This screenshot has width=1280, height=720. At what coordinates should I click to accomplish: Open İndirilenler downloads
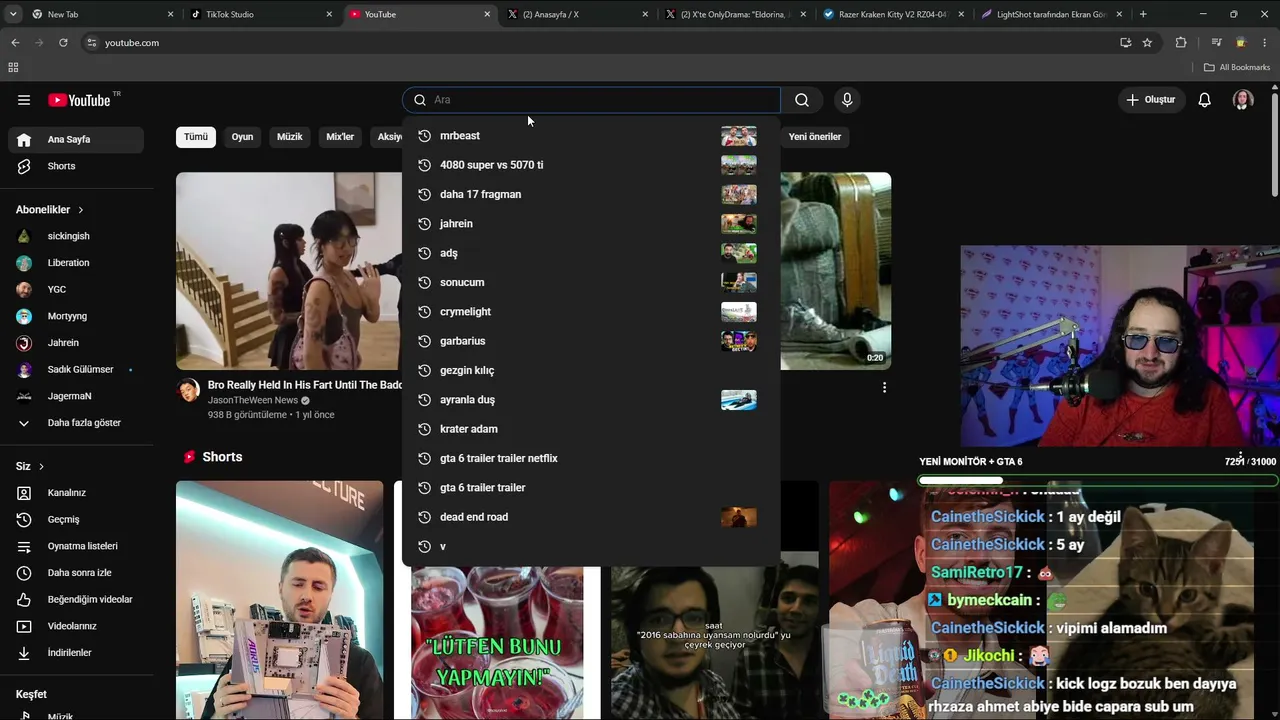coord(76,653)
